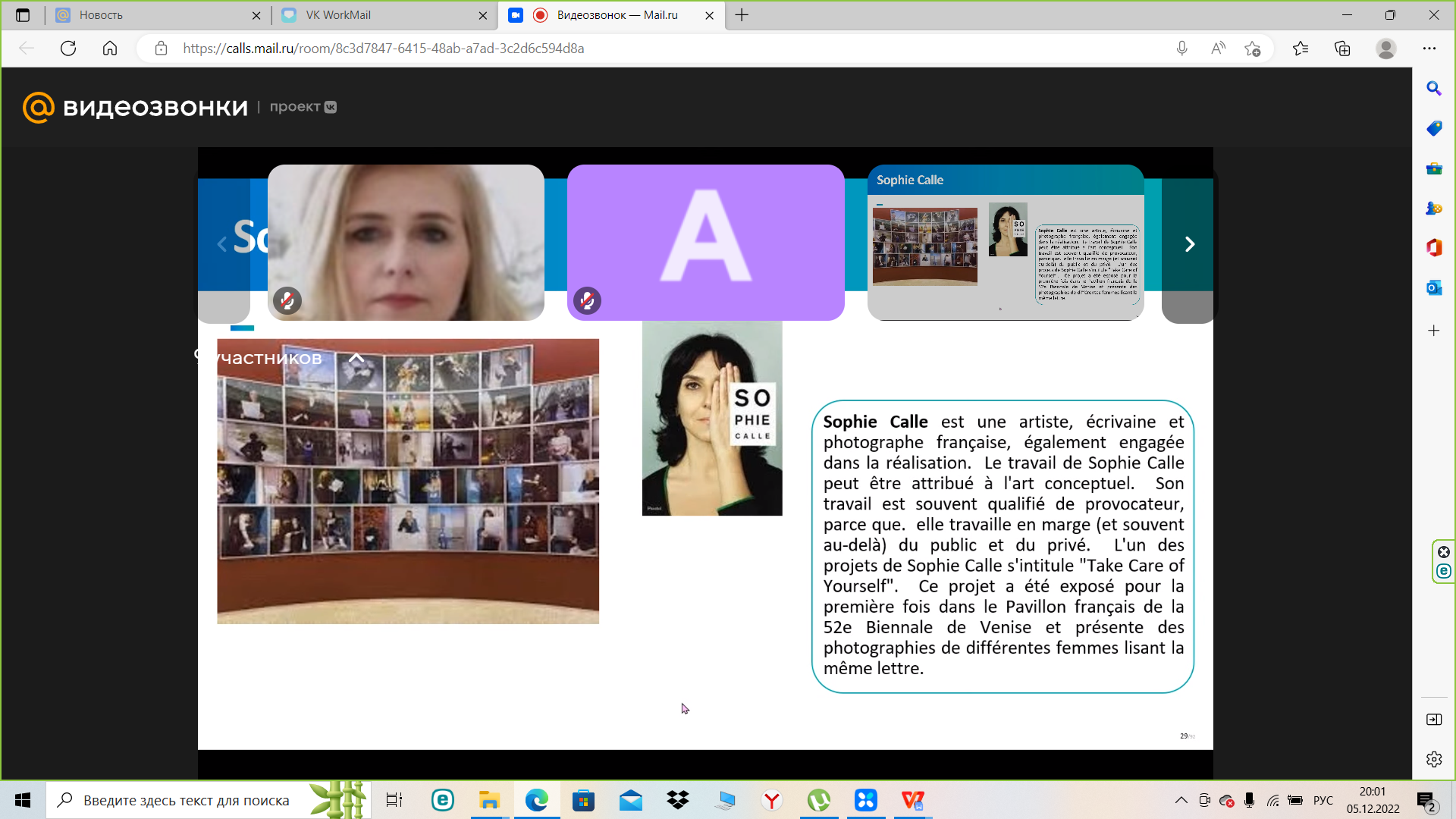Open Dropbox from taskbar

tap(678, 800)
